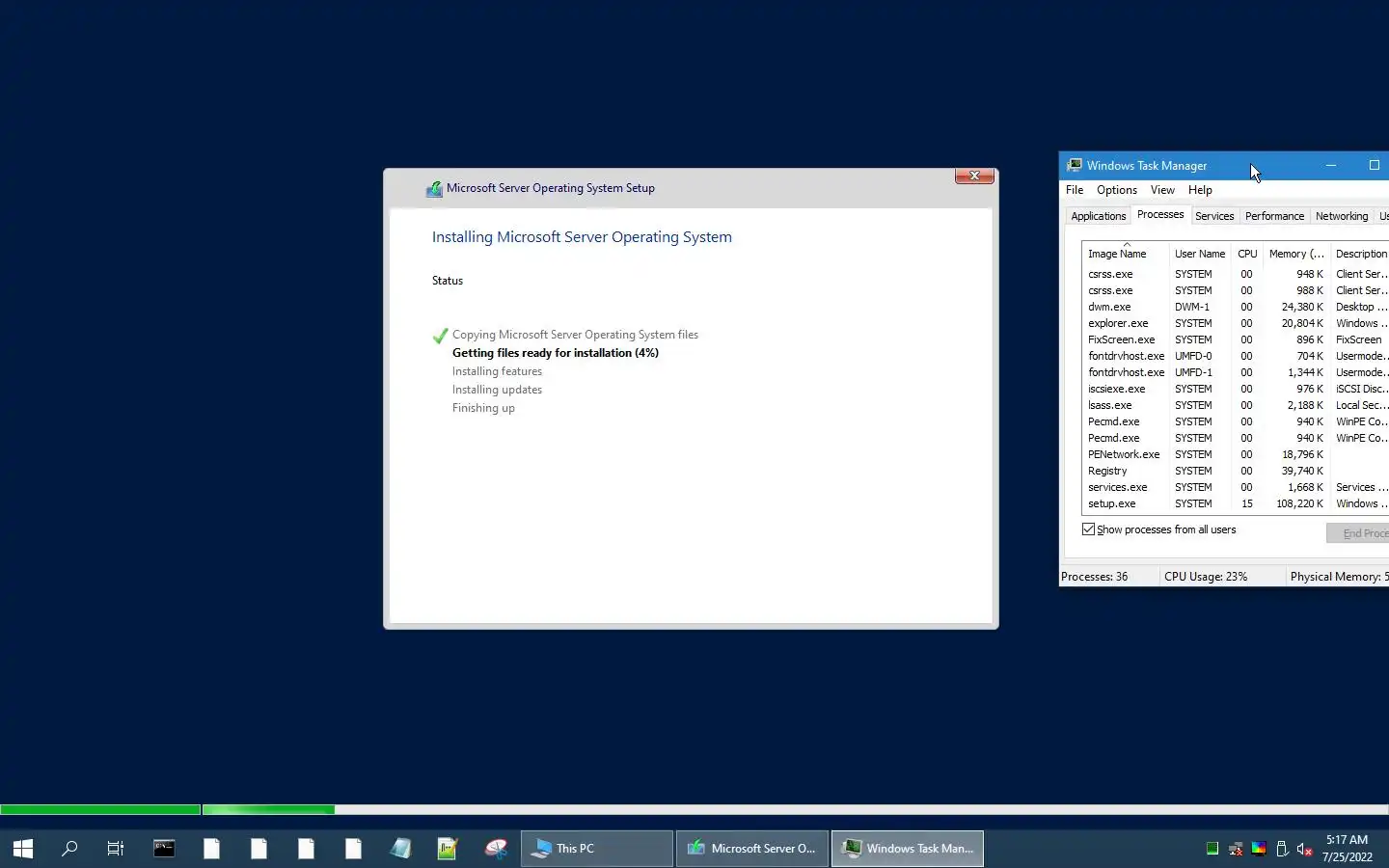Launch the red scissors snipping icon
Viewport: 1389px width, 868px height.
[495, 849]
